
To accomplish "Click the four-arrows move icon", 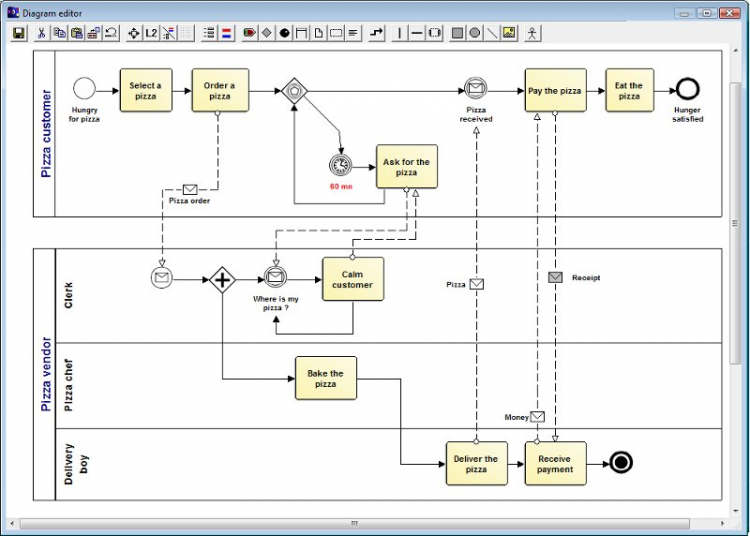I will coord(134,33).
